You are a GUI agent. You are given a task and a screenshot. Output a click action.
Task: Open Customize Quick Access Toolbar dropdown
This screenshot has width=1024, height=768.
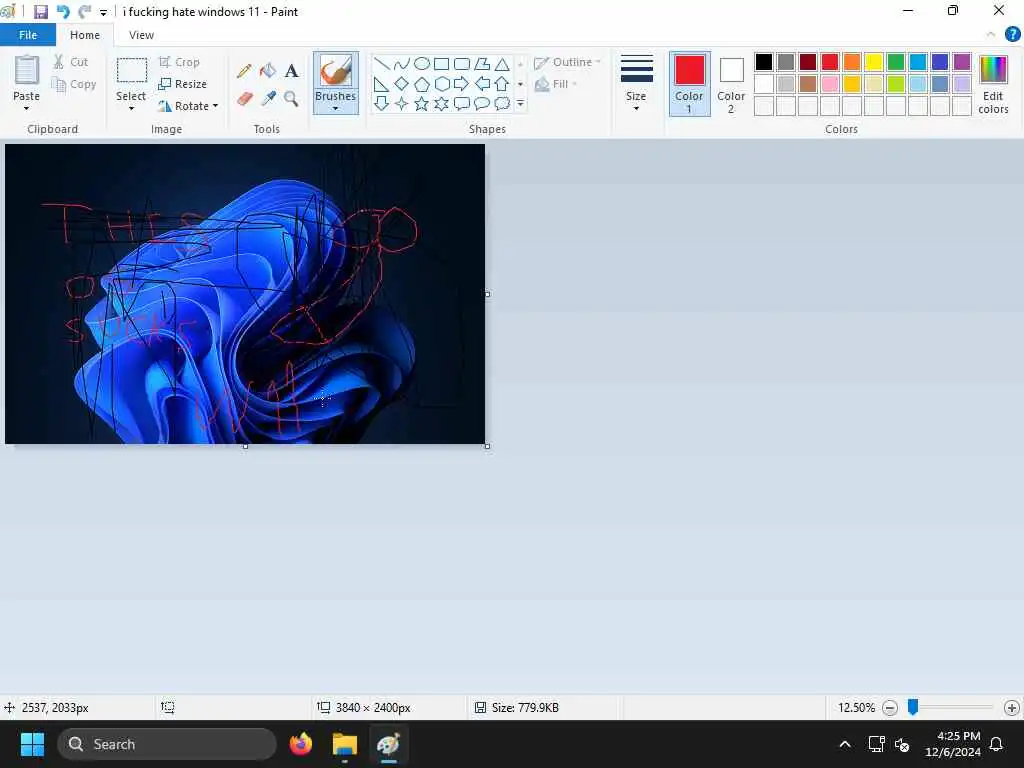point(103,12)
